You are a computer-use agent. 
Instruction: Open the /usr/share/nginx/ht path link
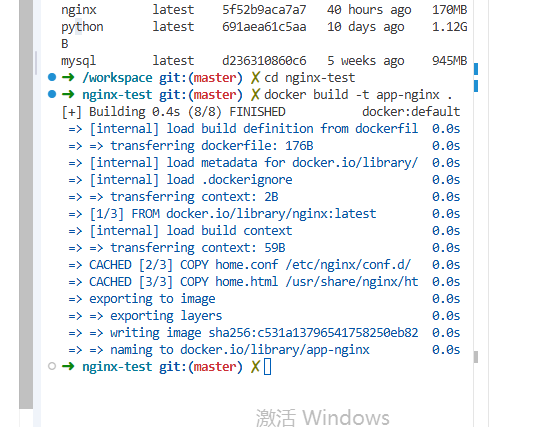pos(352,282)
